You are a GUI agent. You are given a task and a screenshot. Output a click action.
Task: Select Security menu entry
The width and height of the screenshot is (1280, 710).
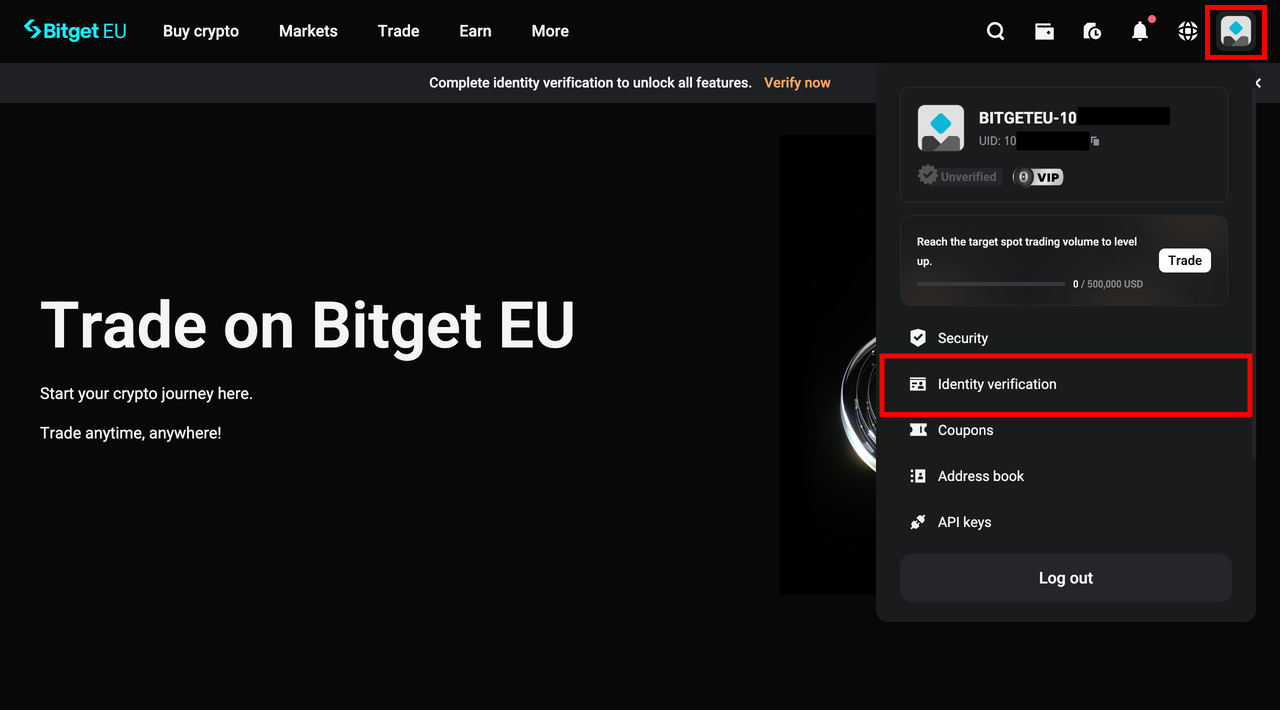1066,338
